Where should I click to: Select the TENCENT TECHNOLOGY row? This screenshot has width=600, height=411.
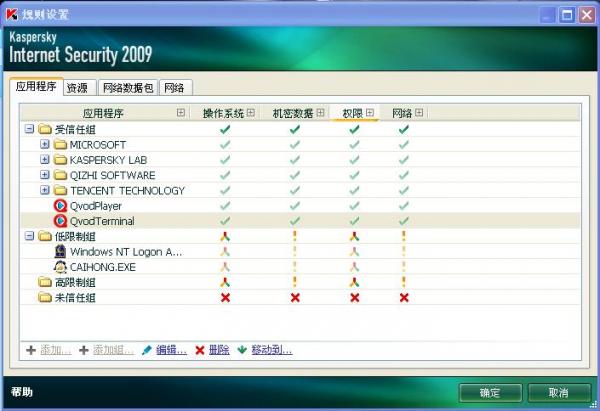point(300,190)
